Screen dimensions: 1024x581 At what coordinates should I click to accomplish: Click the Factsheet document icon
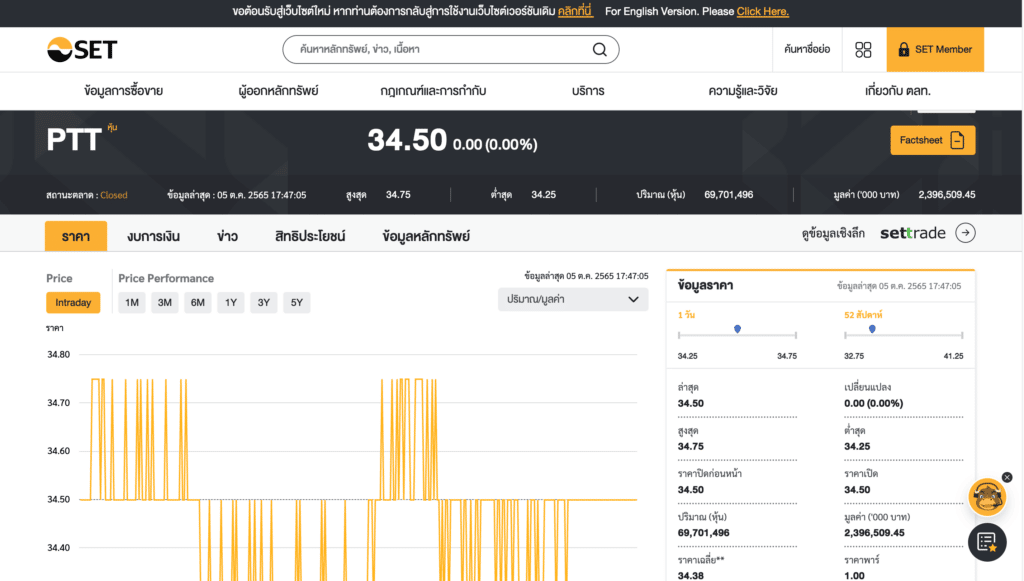[x=957, y=140]
